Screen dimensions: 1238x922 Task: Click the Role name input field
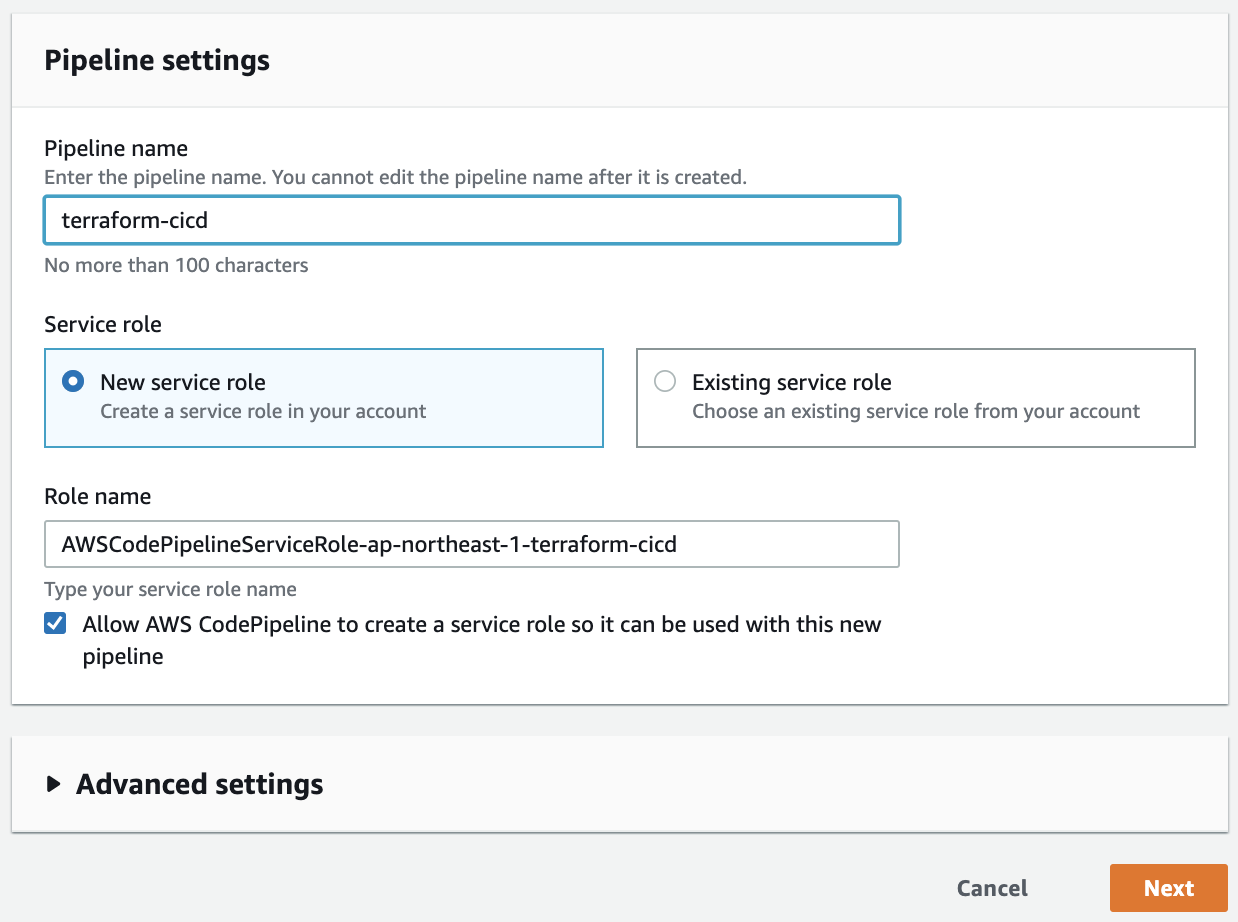471,545
